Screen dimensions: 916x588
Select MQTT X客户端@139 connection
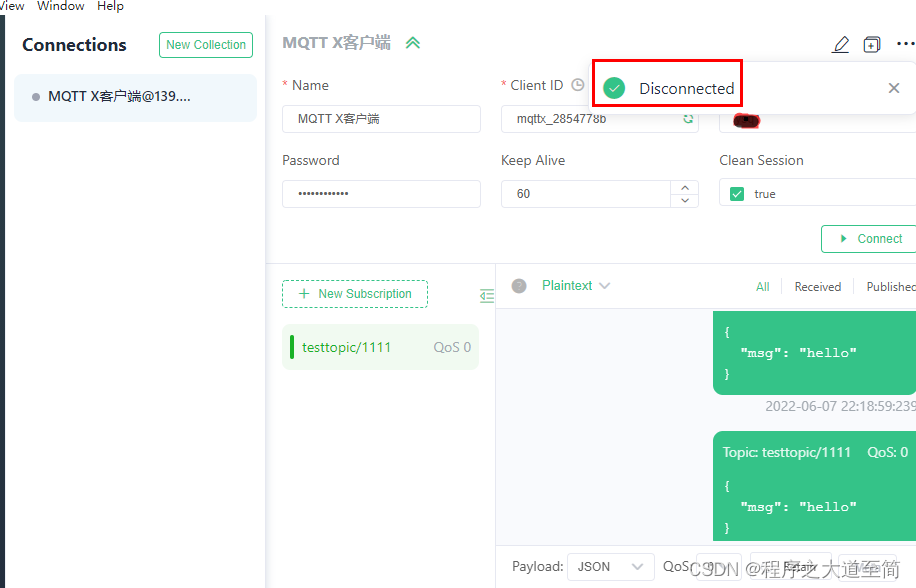coord(136,98)
